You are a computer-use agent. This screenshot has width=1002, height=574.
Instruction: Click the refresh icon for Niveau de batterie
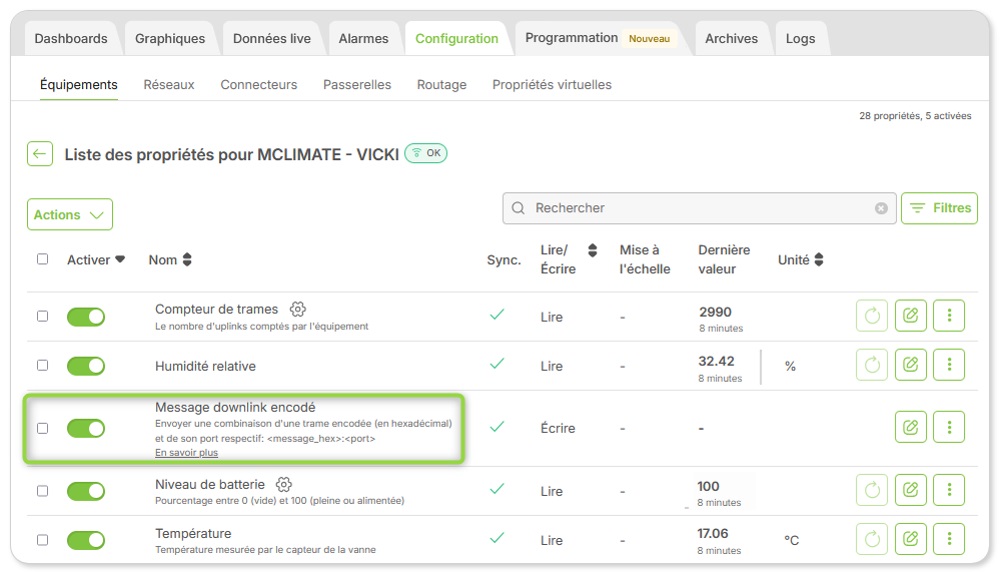click(872, 490)
